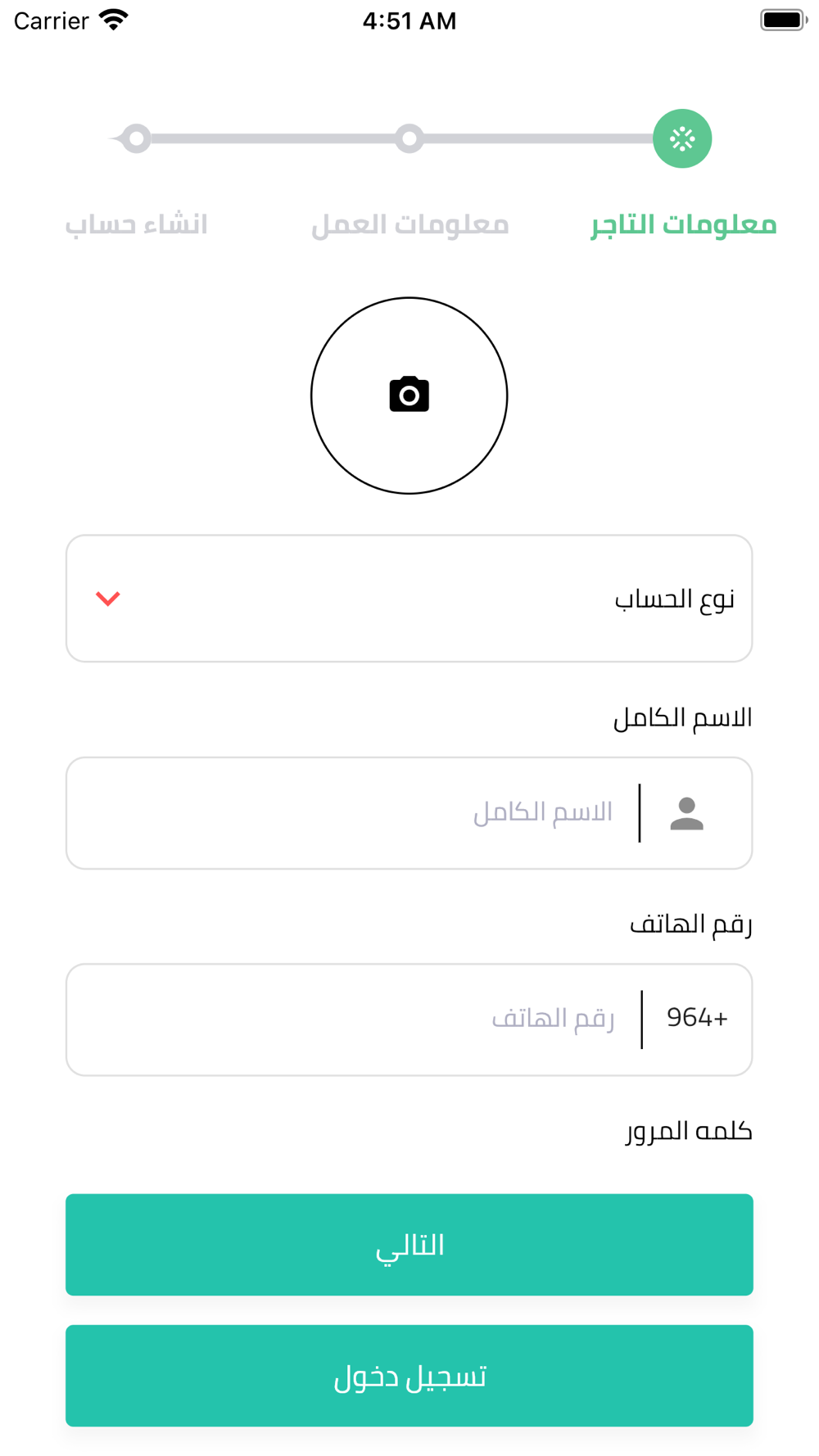
Task: Click the التالي next button
Action: point(409,1245)
